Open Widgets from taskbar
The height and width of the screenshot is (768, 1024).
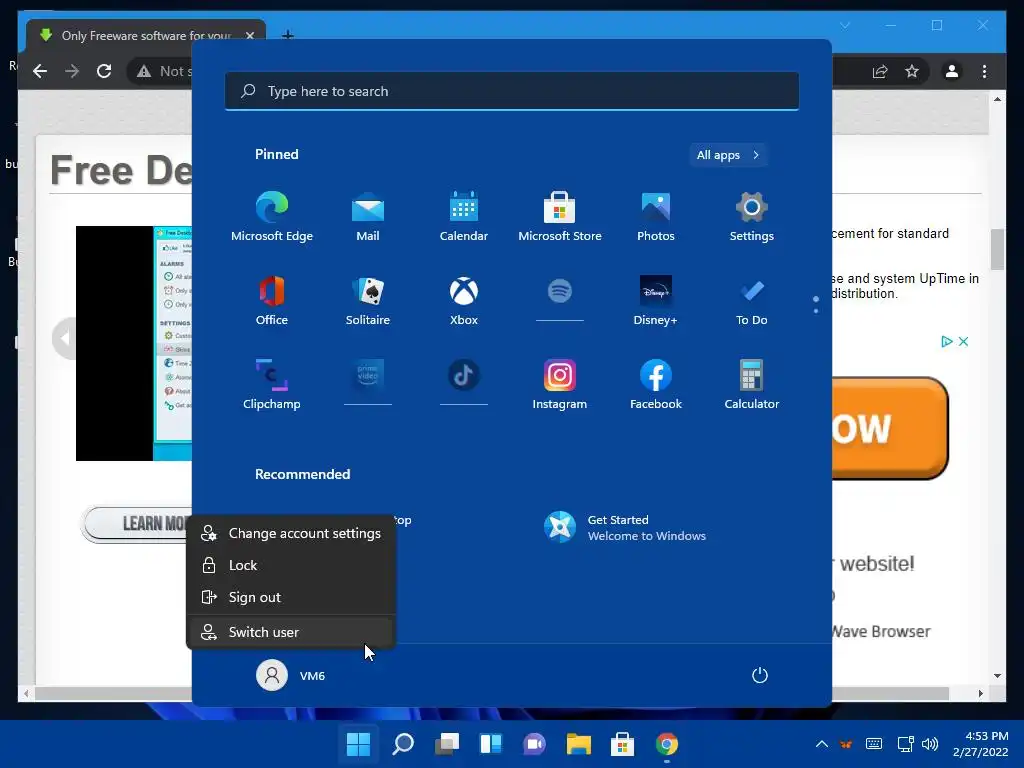click(x=491, y=744)
